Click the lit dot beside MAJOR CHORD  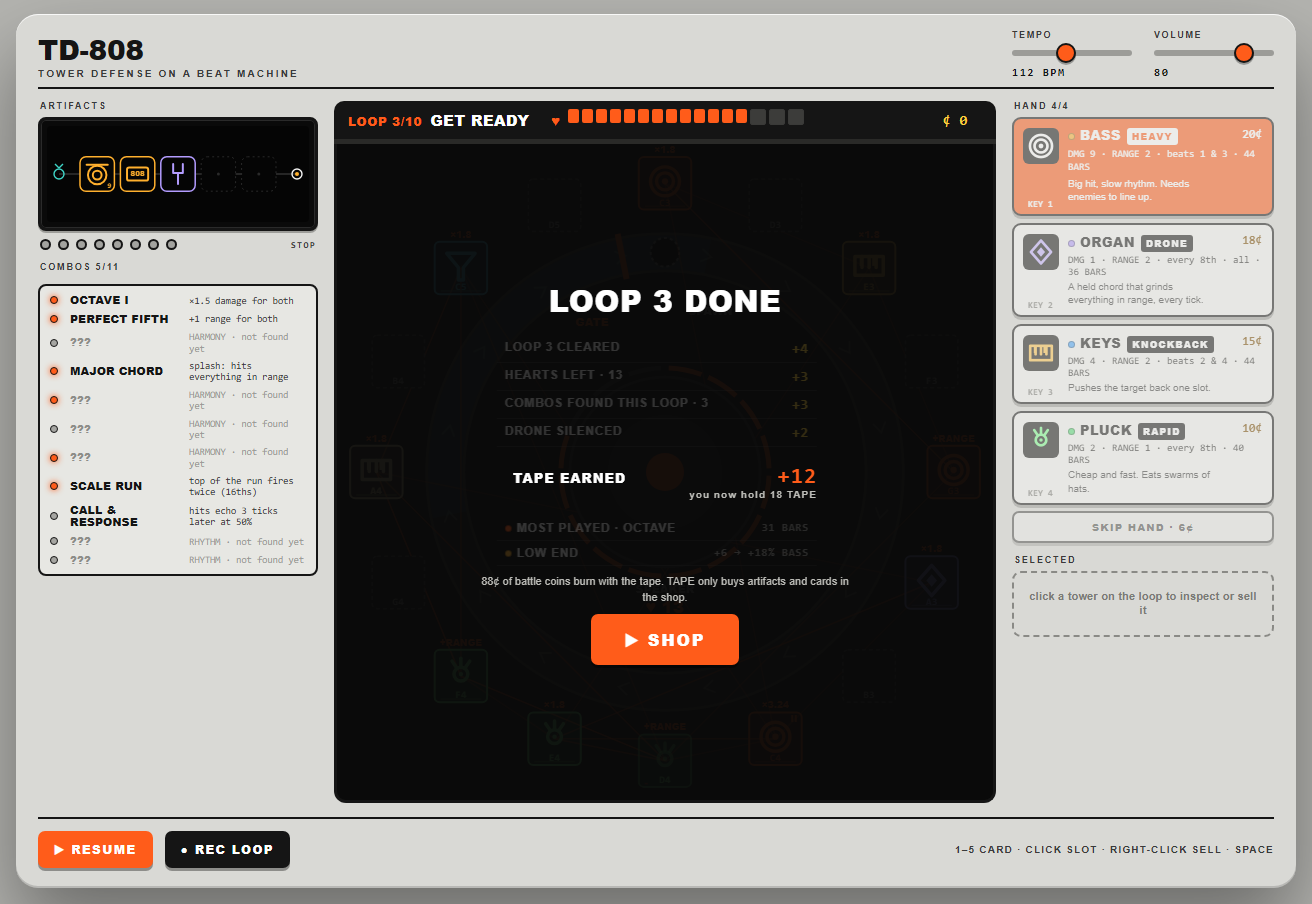(54, 371)
